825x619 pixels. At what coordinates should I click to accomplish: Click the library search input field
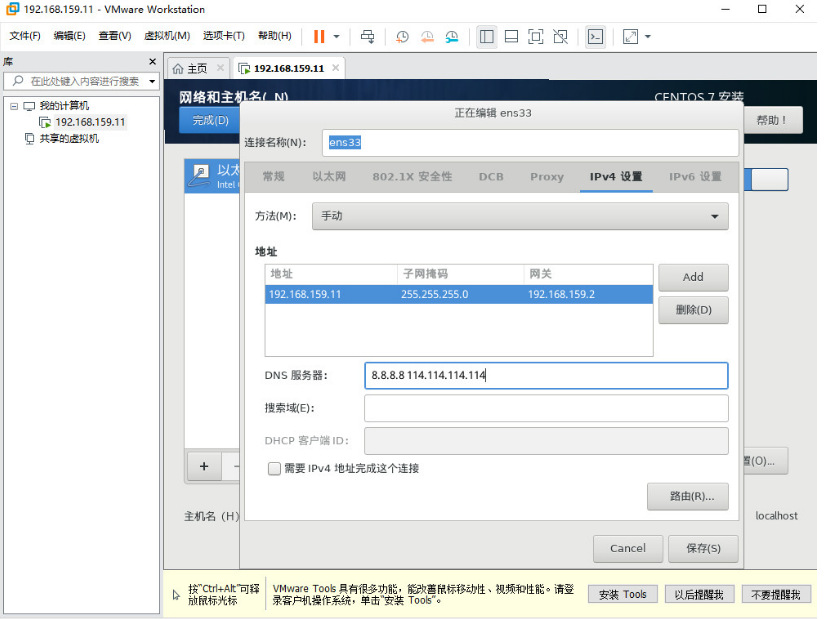(x=84, y=81)
